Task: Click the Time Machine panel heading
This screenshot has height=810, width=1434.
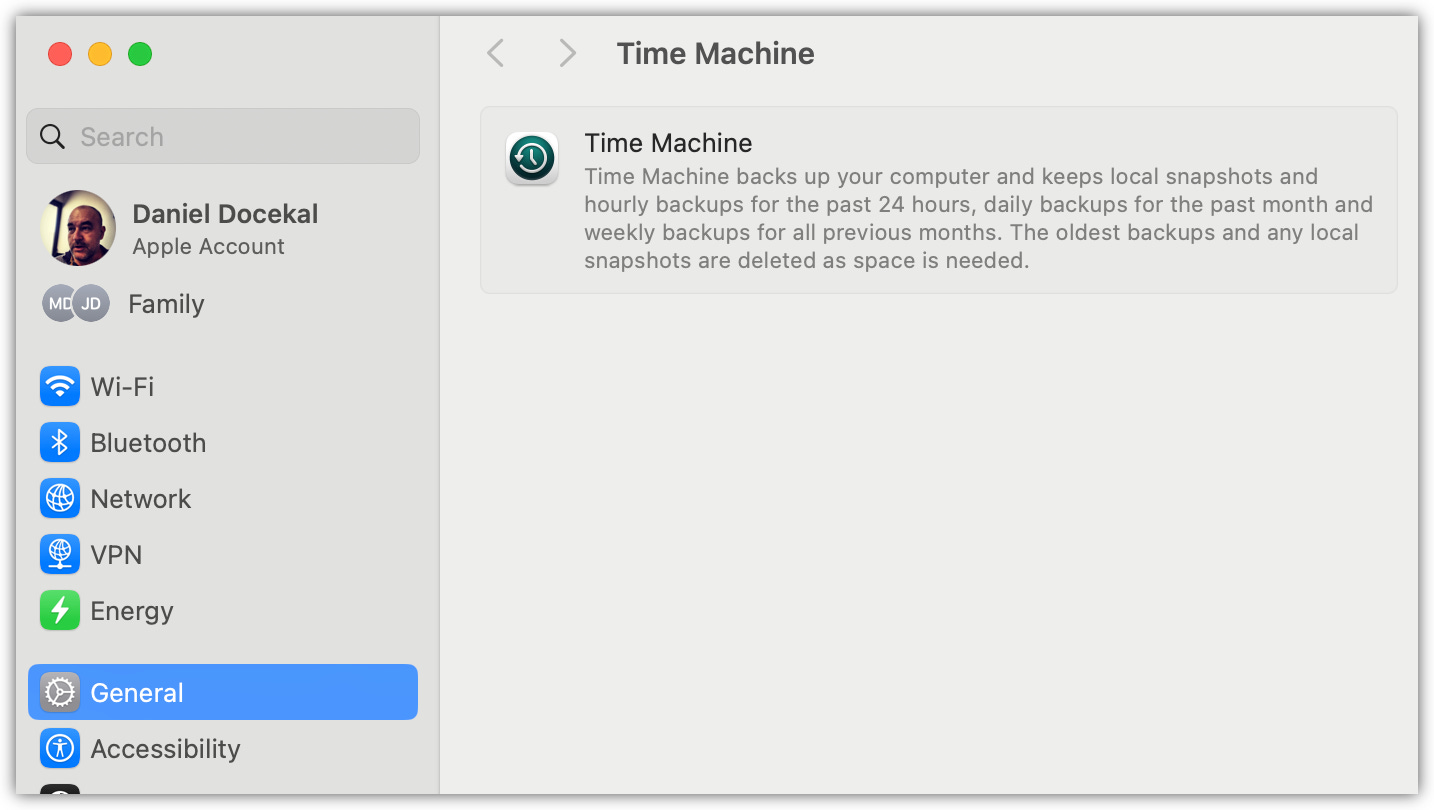Action: pyautogui.click(x=668, y=143)
